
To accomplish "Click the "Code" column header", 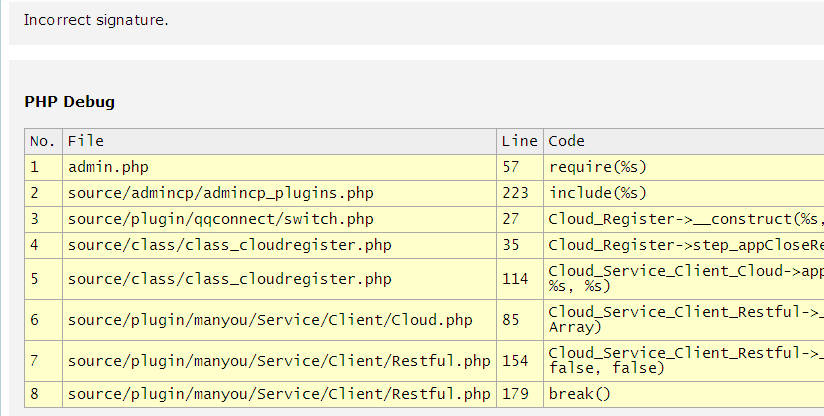I will (567, 141).
